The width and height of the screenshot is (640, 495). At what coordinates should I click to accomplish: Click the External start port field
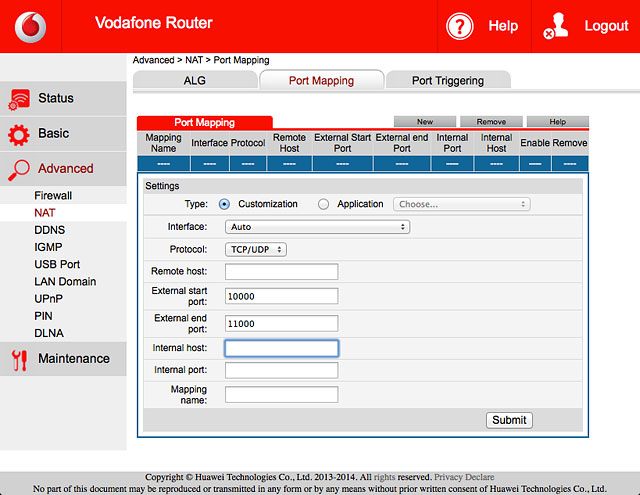point(281,296)
